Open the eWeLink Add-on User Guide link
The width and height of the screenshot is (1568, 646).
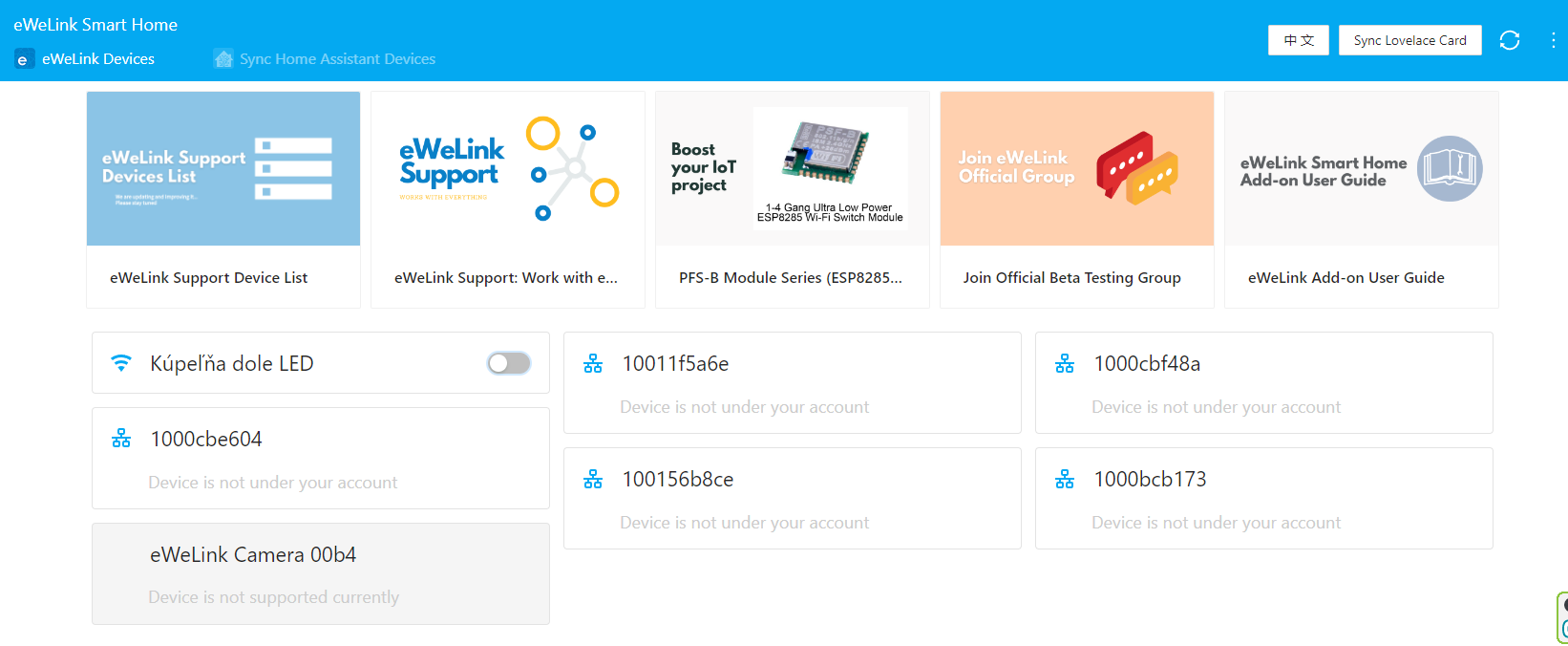click(1346, 277)
